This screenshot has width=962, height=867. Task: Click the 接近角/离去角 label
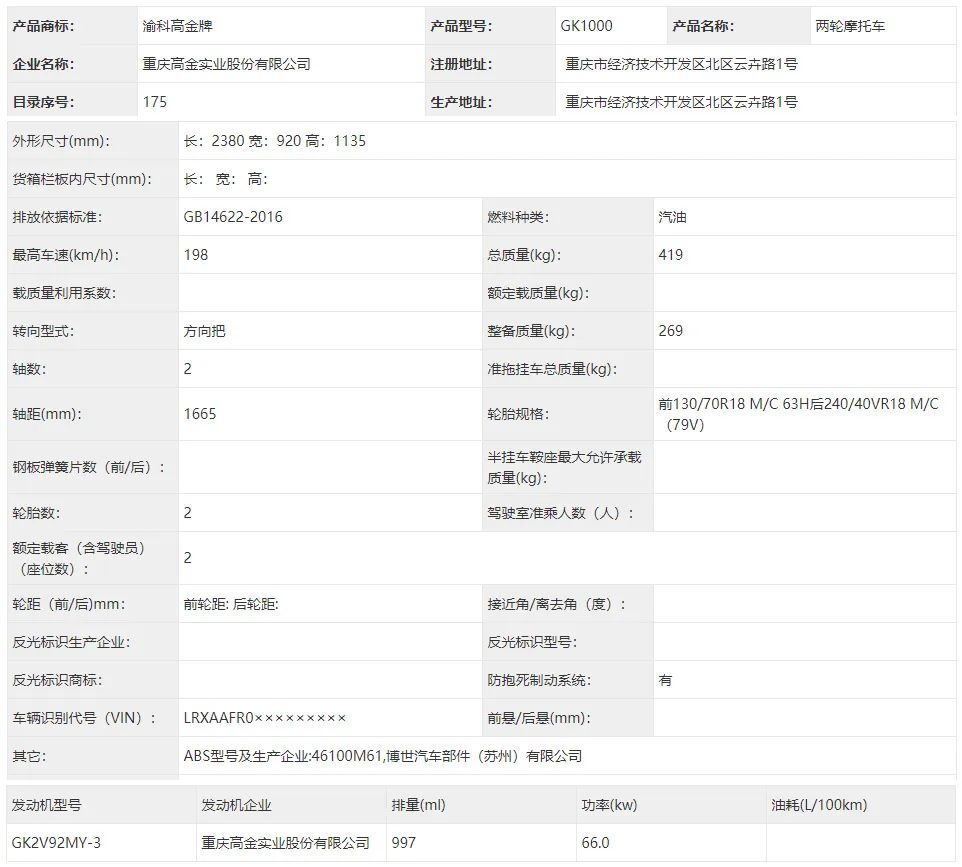coord(556,604)
